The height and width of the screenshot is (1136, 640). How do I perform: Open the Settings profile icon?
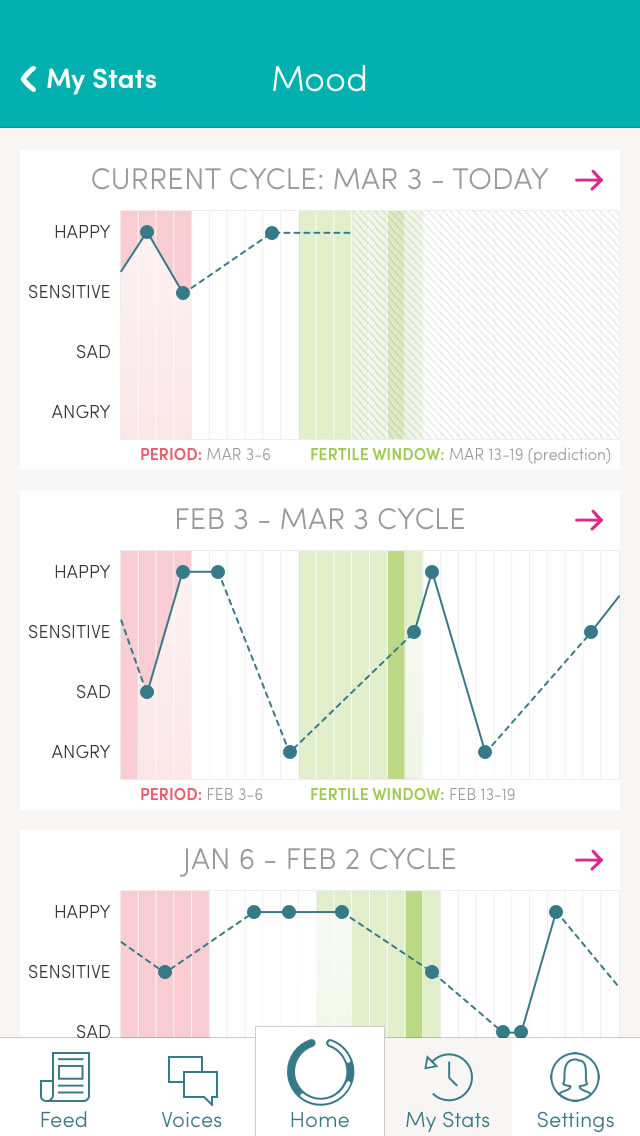pos(575,1078)
